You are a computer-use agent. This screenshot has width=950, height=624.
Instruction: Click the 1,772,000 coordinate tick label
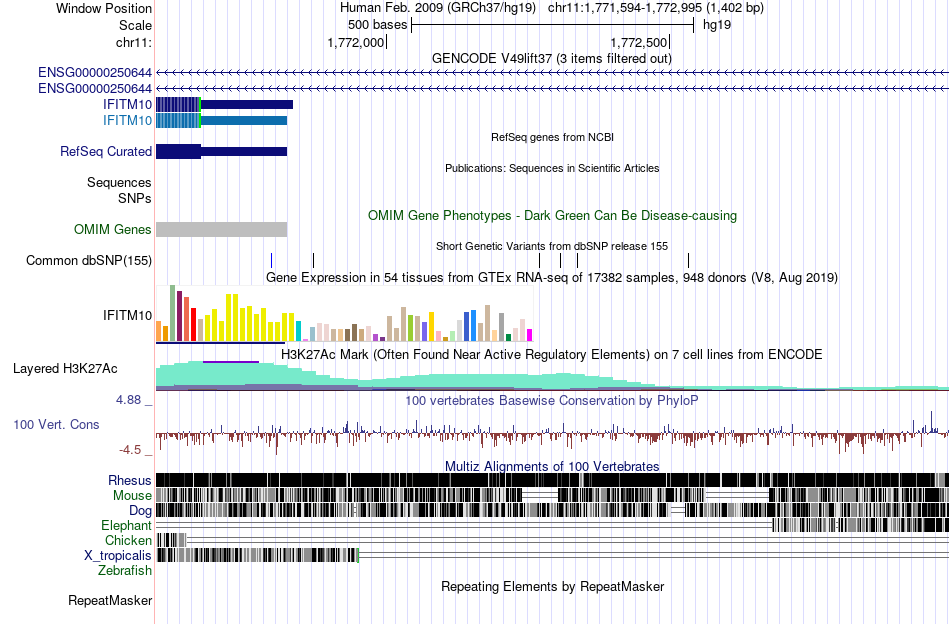[356, 42]
